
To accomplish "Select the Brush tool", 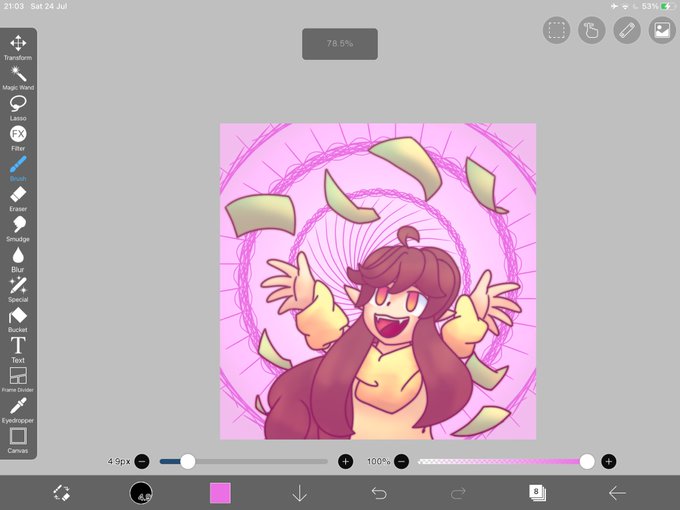I will click(x=18, y=169).
